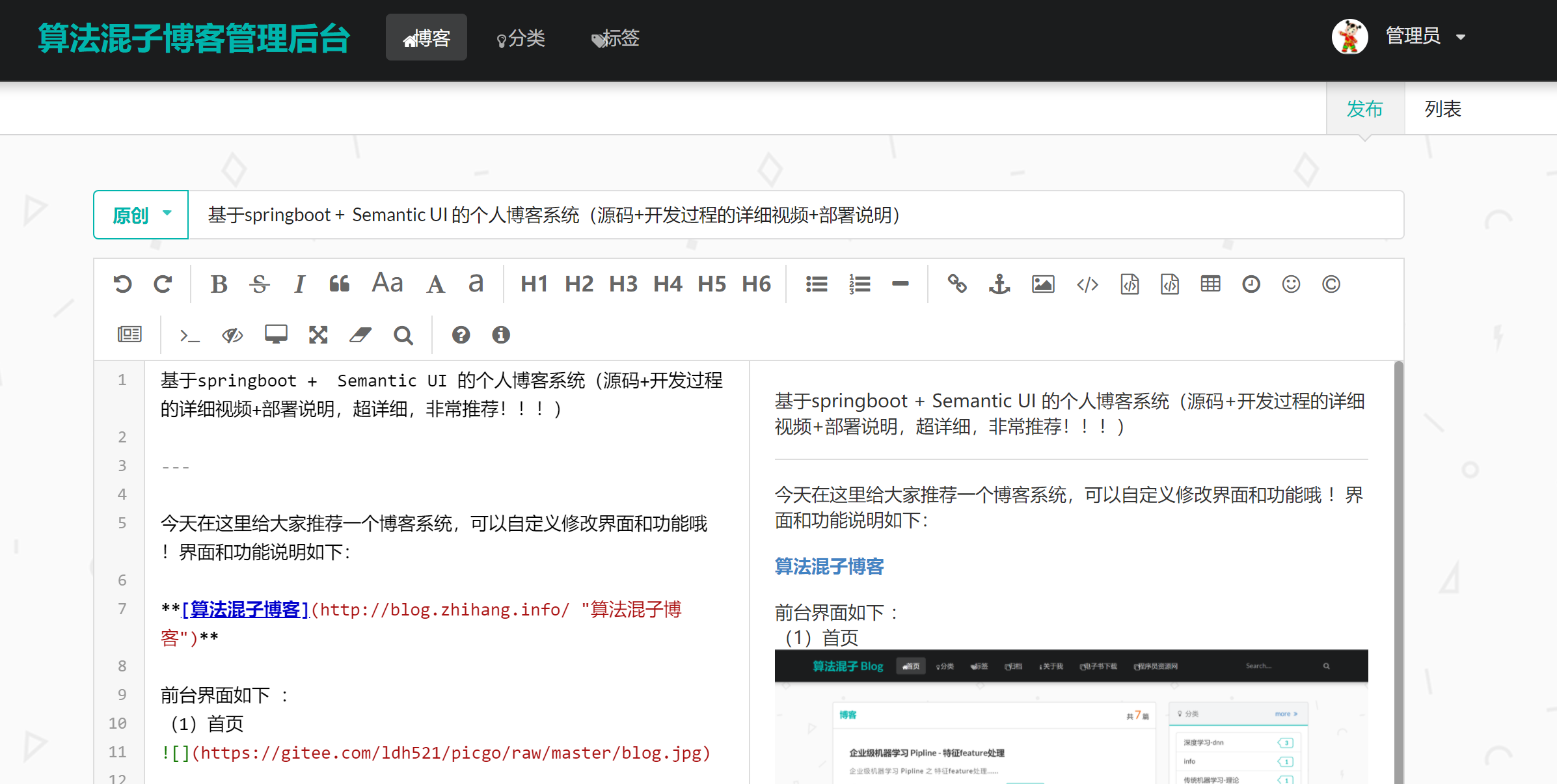The height and width of the screenshot is (784, 1557).
Task: Insert an ordered list
Action: coord(860,284)
